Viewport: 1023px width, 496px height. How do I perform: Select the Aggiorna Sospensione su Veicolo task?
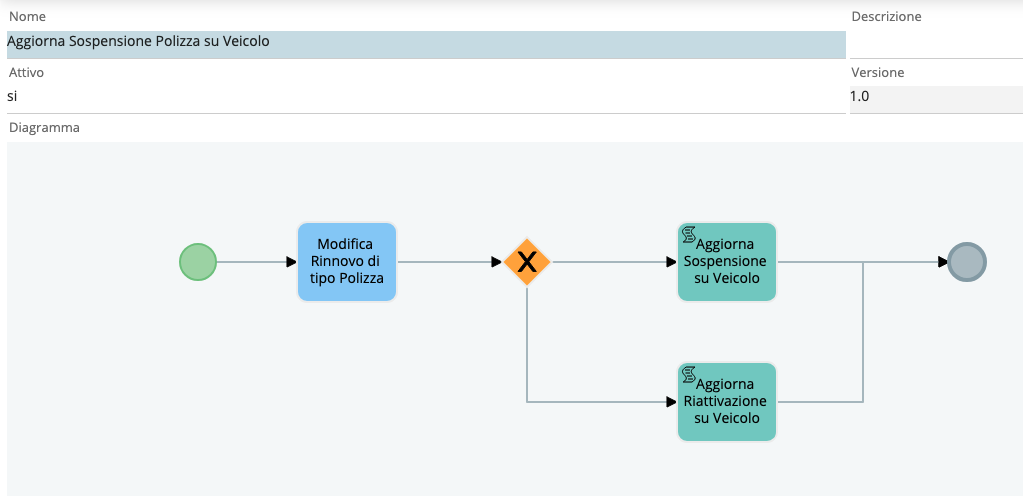727,262
